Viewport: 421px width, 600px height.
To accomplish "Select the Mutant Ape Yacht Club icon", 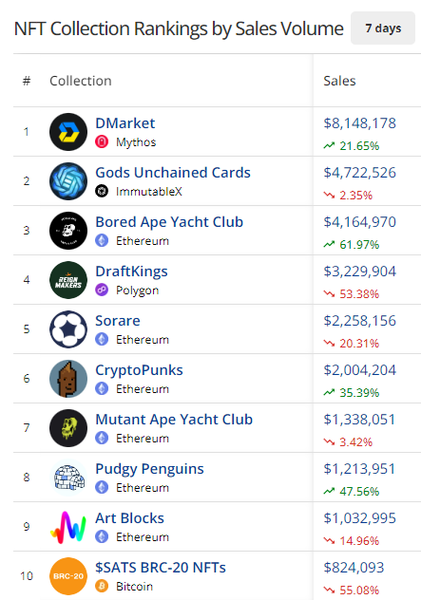I will [x=69, y=428].
